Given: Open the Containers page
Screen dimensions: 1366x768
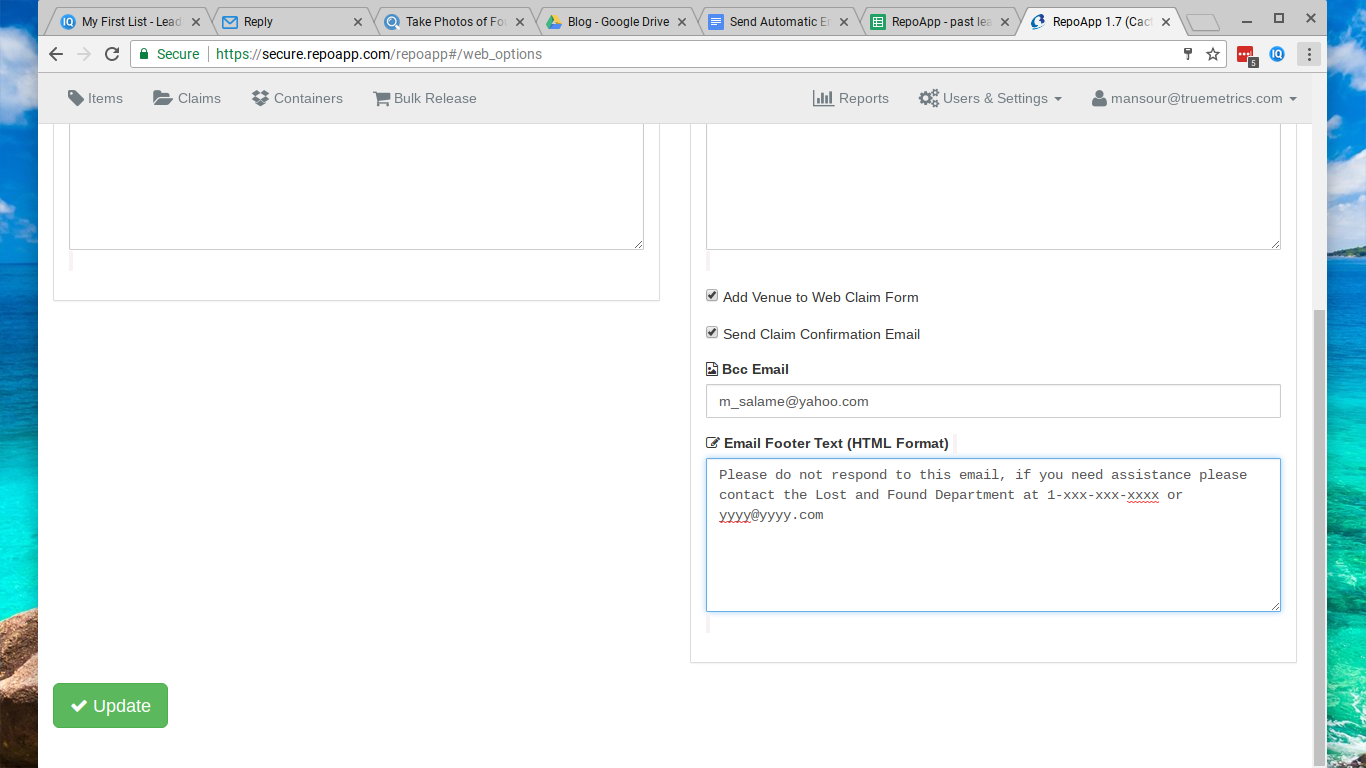Looking at the screenshot, I should click(297, 98).
